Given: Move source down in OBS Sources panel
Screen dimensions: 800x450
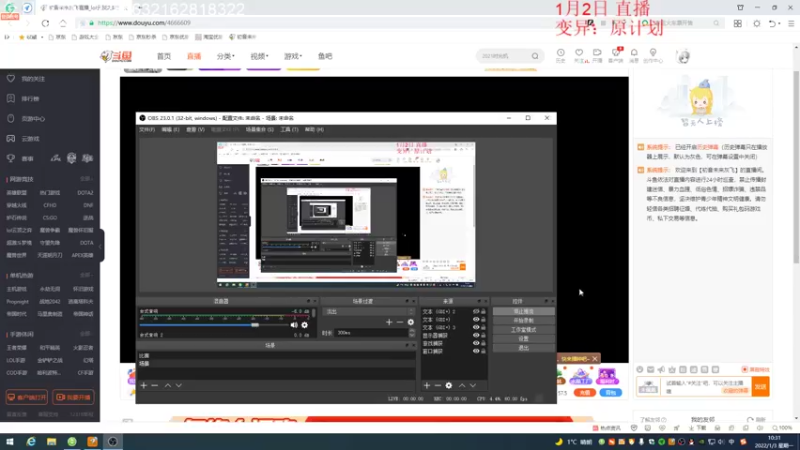Looking at the screenshot, I should pos(473,385).
